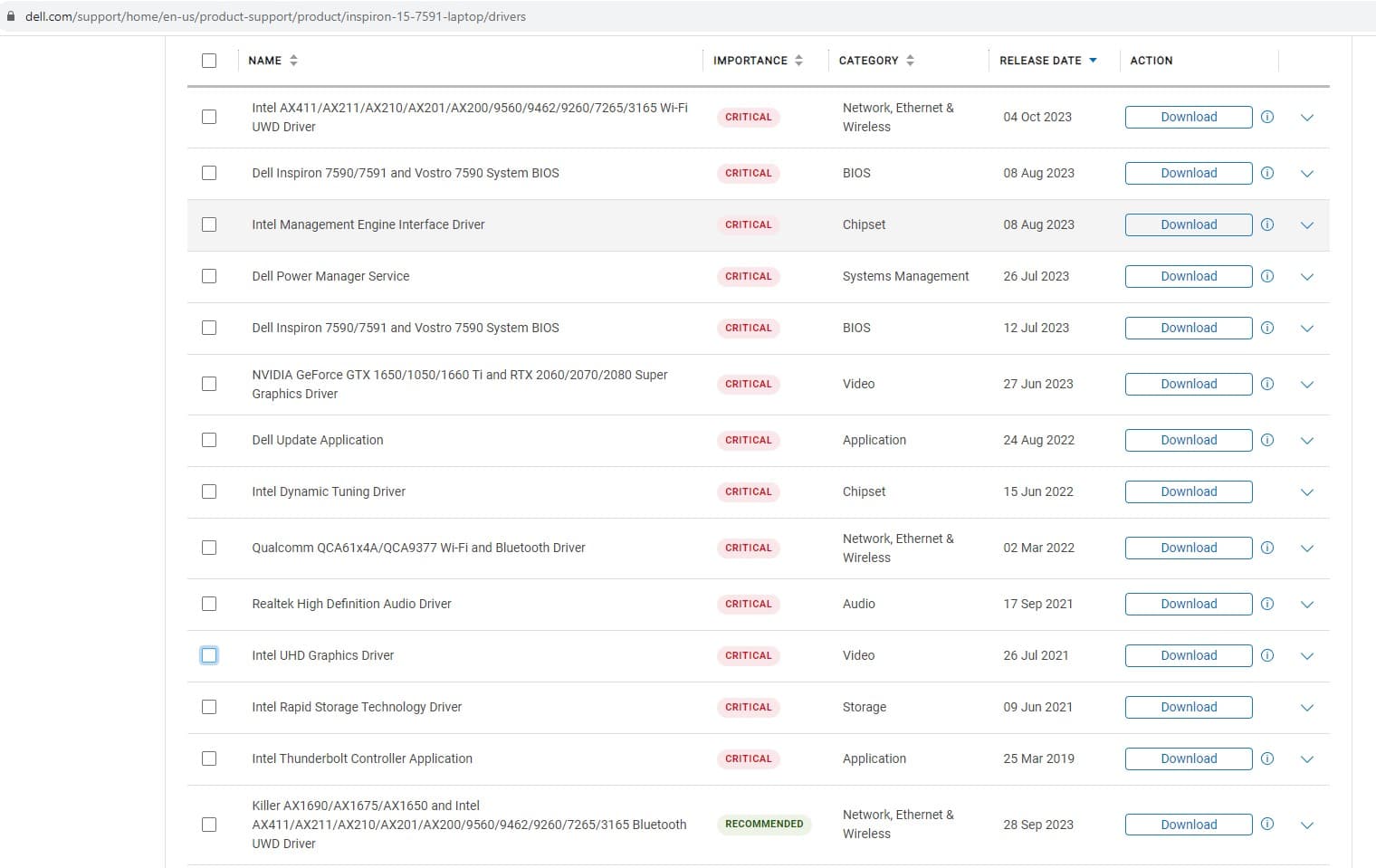Screen dimensions: 1376x868
Task: Click info icon for Intel Wi-Fi UWD Driver
Action: [x=1267, y=117]
